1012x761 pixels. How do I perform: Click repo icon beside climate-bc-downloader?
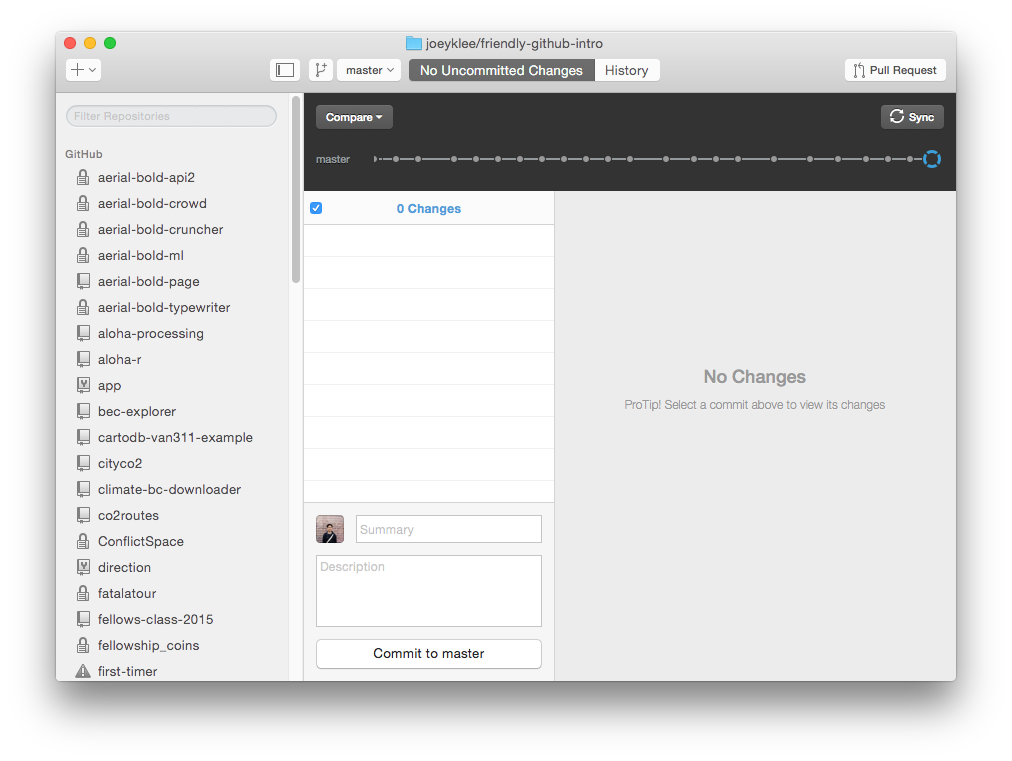[83, 489]
